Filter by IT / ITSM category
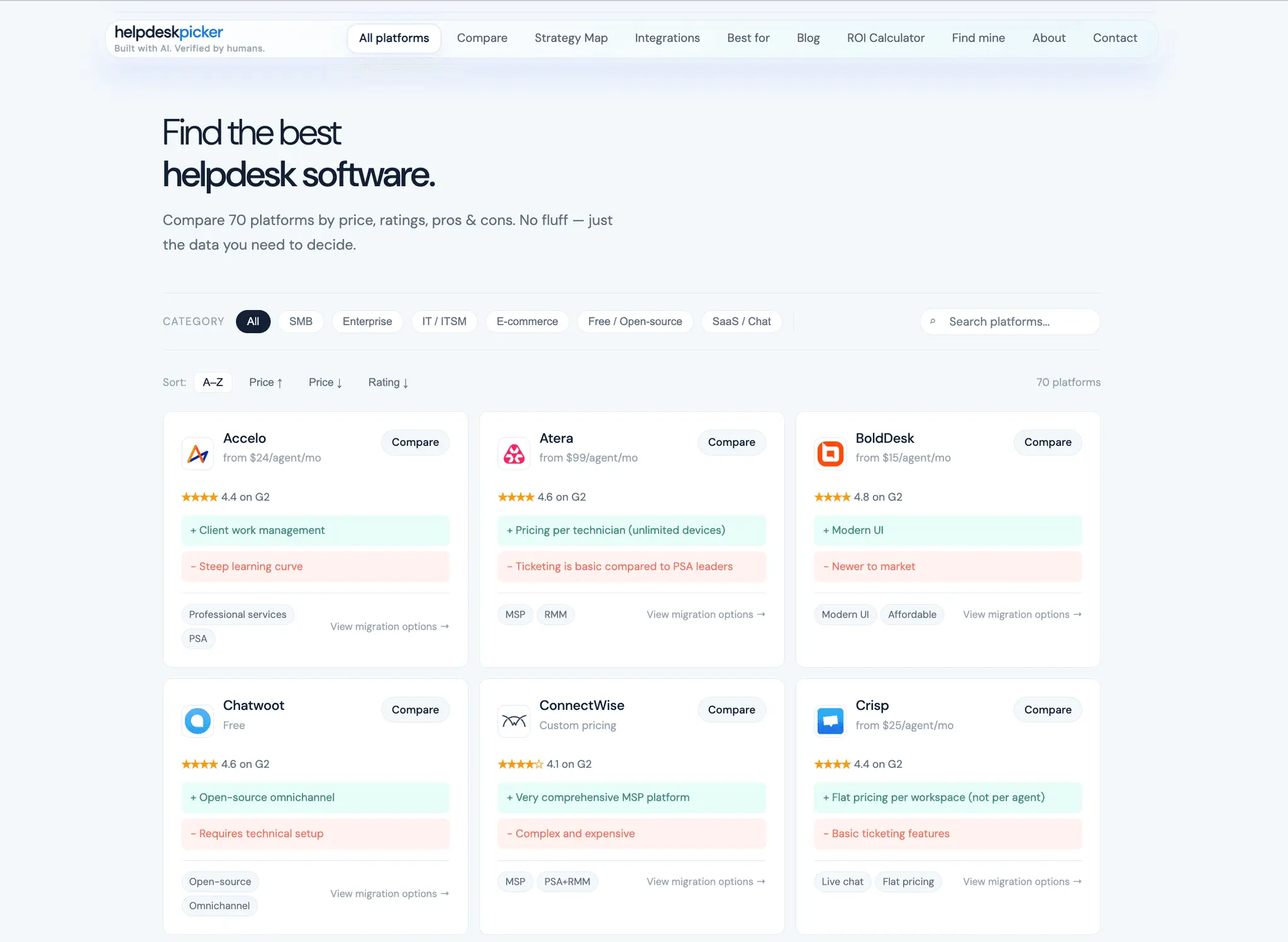 coord(444,321)
